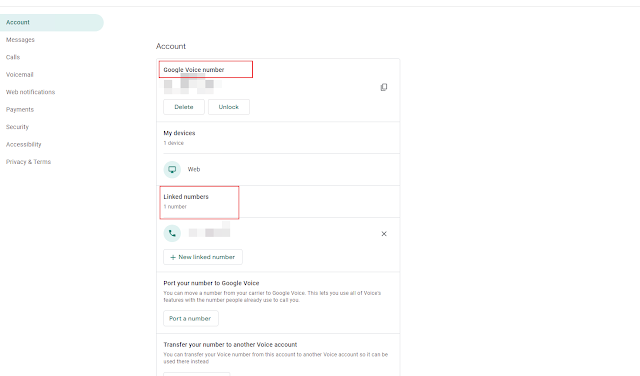This screenshot has height=376, width=640.
Task: Click the Web device monitor icon
Action: tap(172, 169)
